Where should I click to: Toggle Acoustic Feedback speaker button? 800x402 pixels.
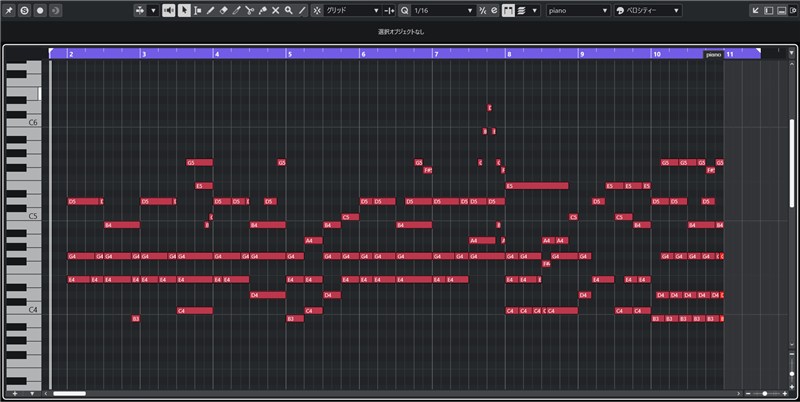[168, 10]
